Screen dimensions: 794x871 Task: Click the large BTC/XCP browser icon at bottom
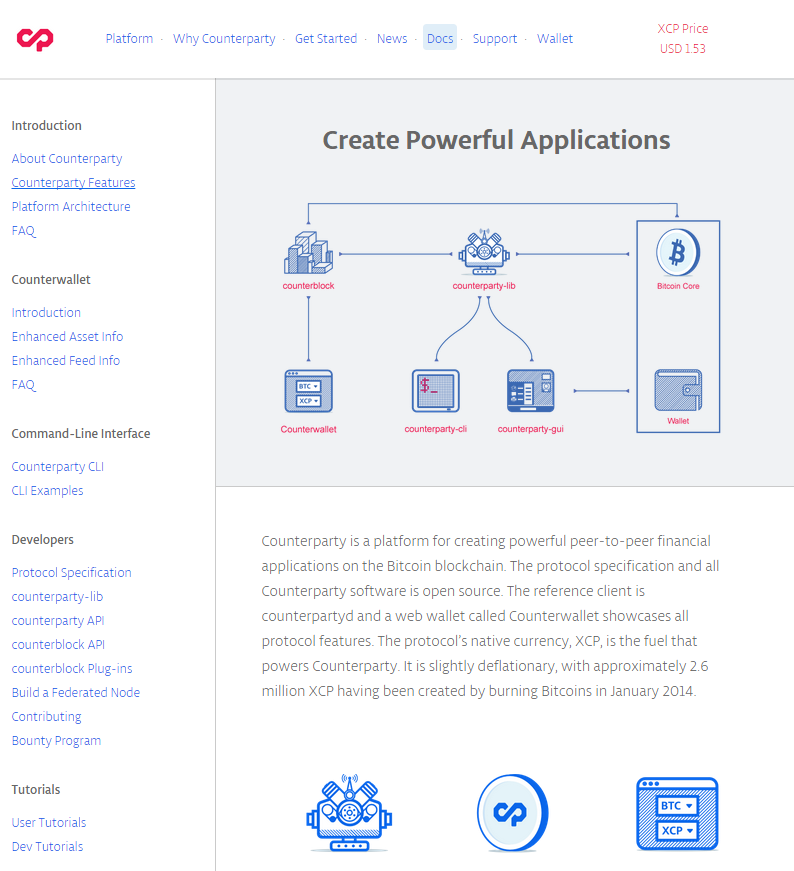[677, 814]
